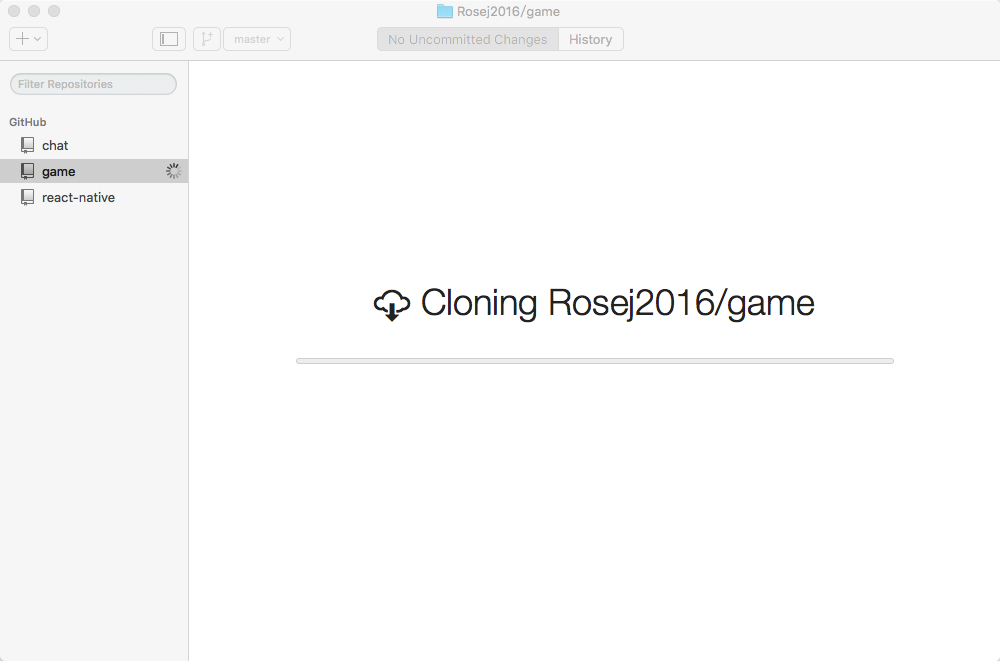Screen dimensions: 1000x661
Task: Click the add repository plus icon
Action: click(23, 39)
